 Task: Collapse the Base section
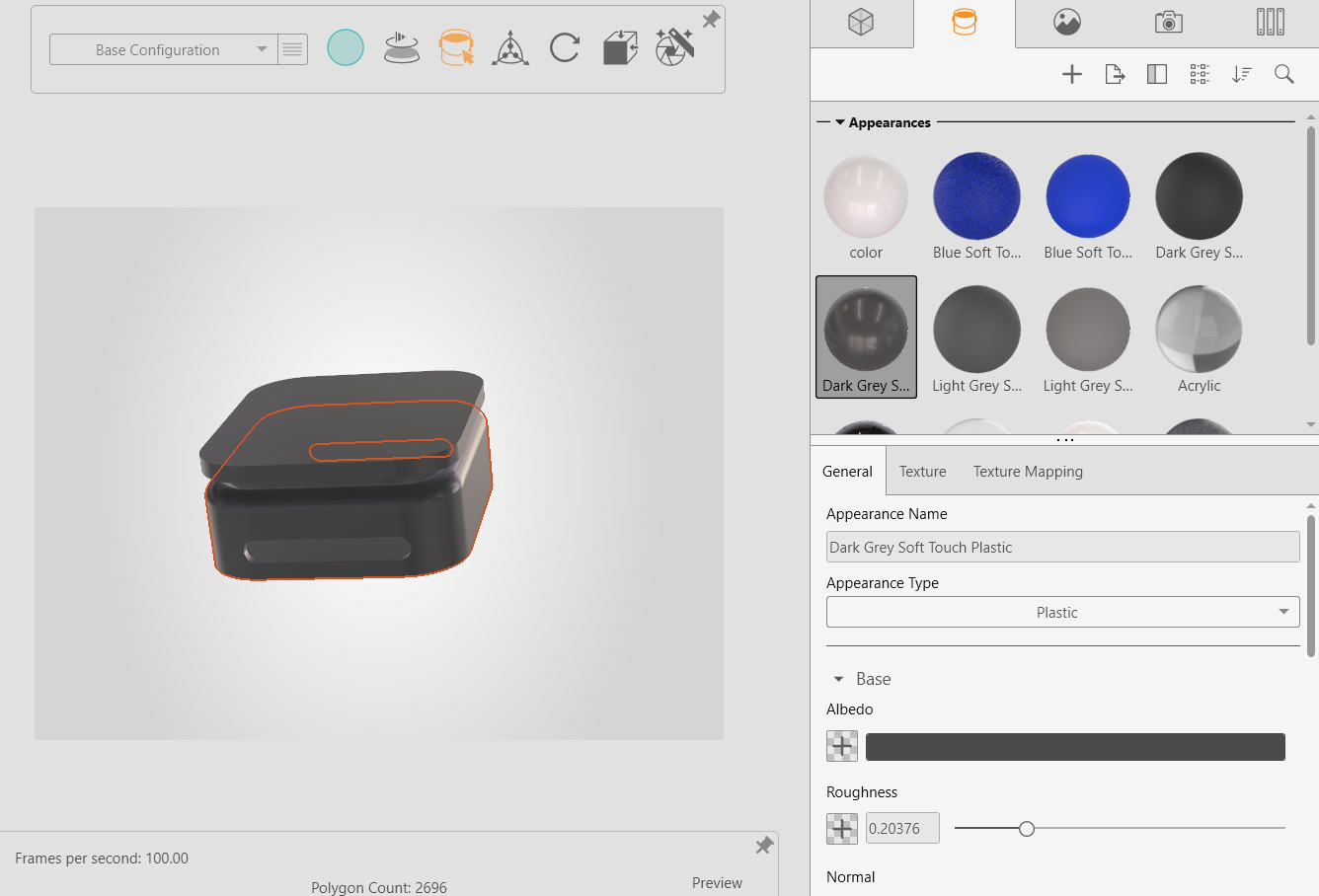840,679
